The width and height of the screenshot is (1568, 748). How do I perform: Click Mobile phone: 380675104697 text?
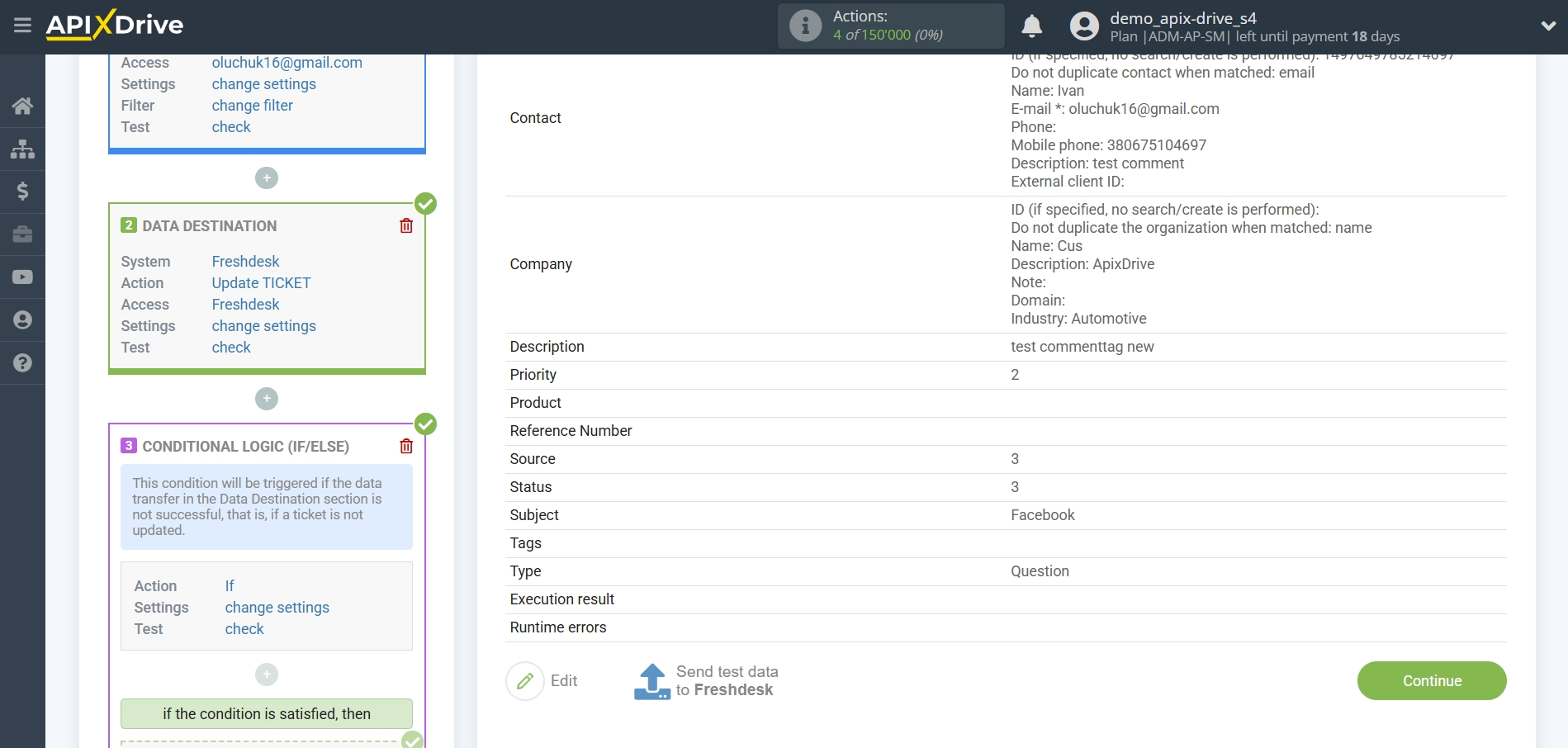click(x=1108, y=145)
